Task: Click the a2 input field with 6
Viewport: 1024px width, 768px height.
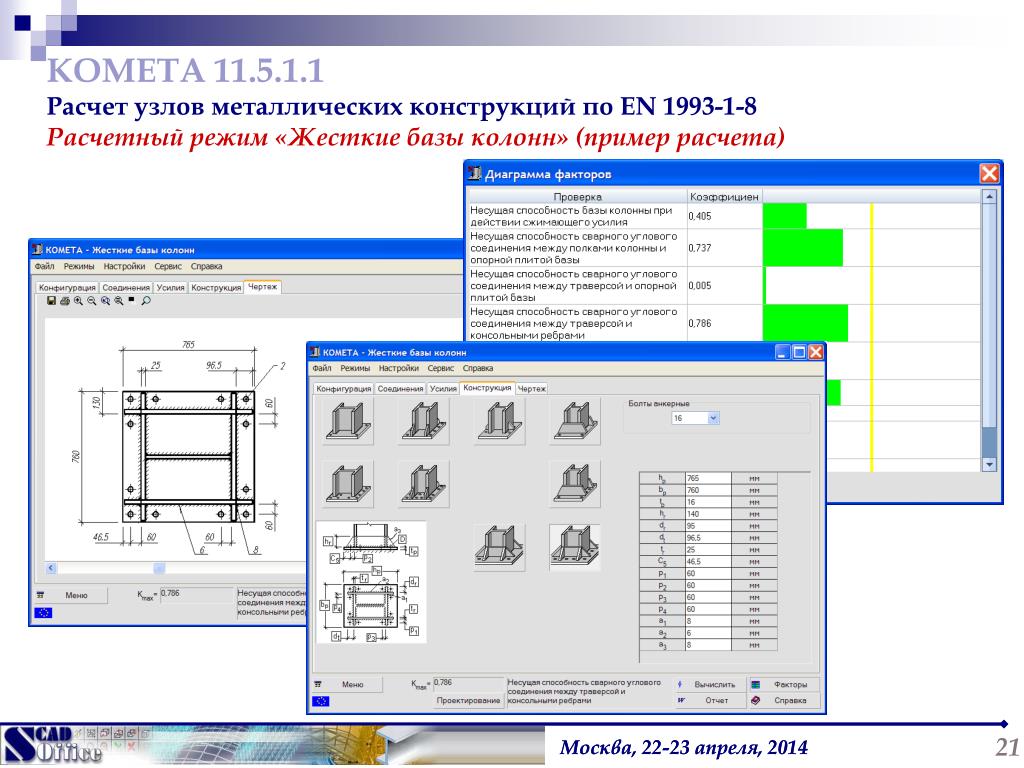Action: 707,633
